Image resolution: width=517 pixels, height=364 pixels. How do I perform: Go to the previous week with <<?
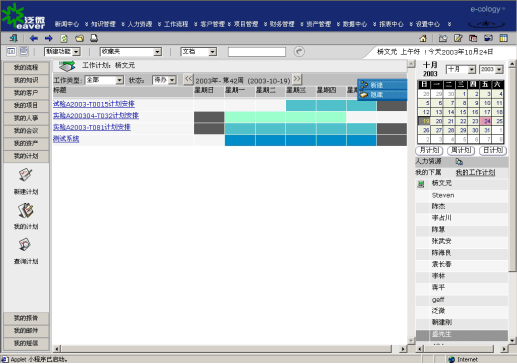[x=188, y=79]
